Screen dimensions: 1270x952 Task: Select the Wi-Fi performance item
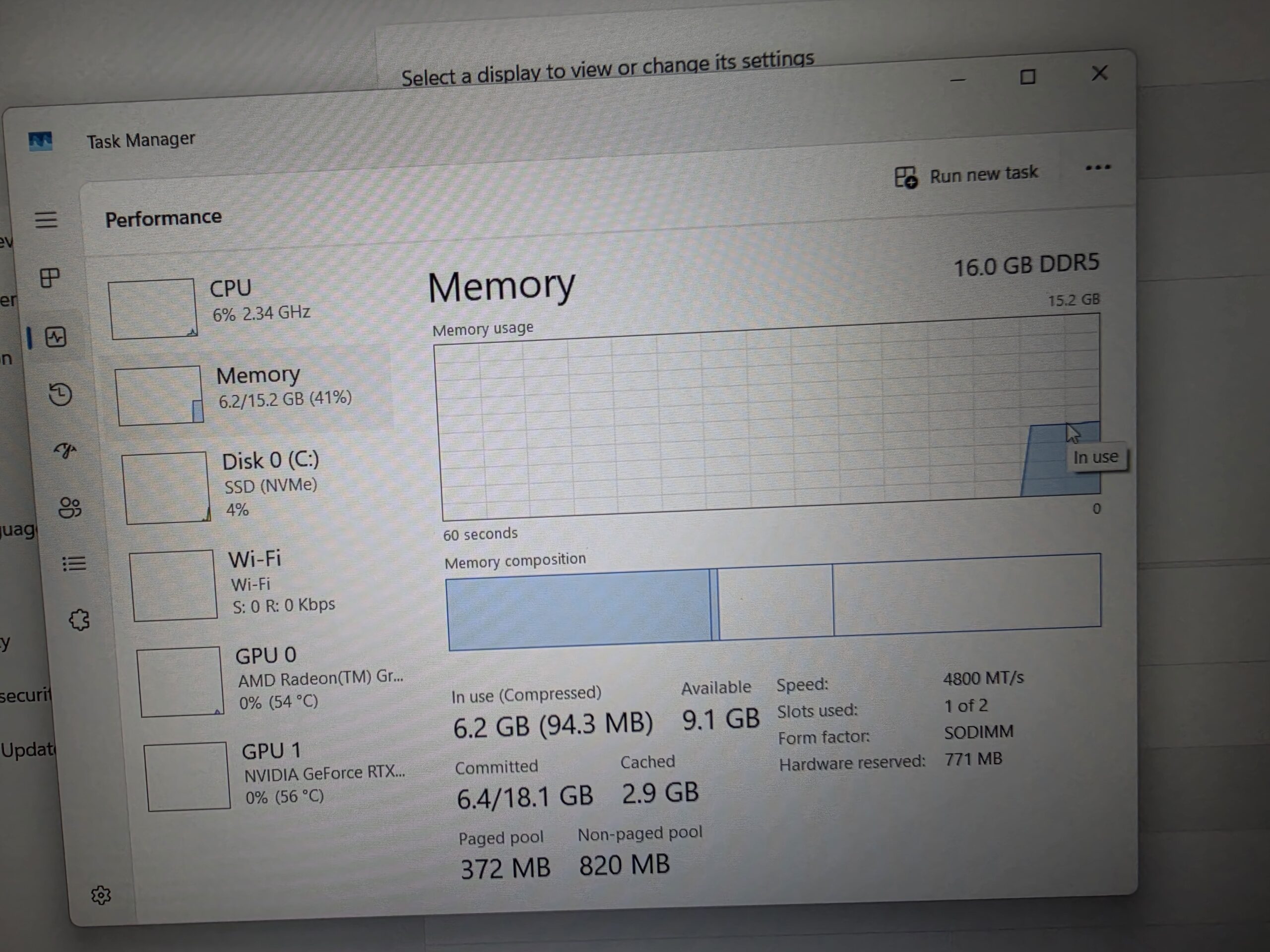(x=262, y=583)
